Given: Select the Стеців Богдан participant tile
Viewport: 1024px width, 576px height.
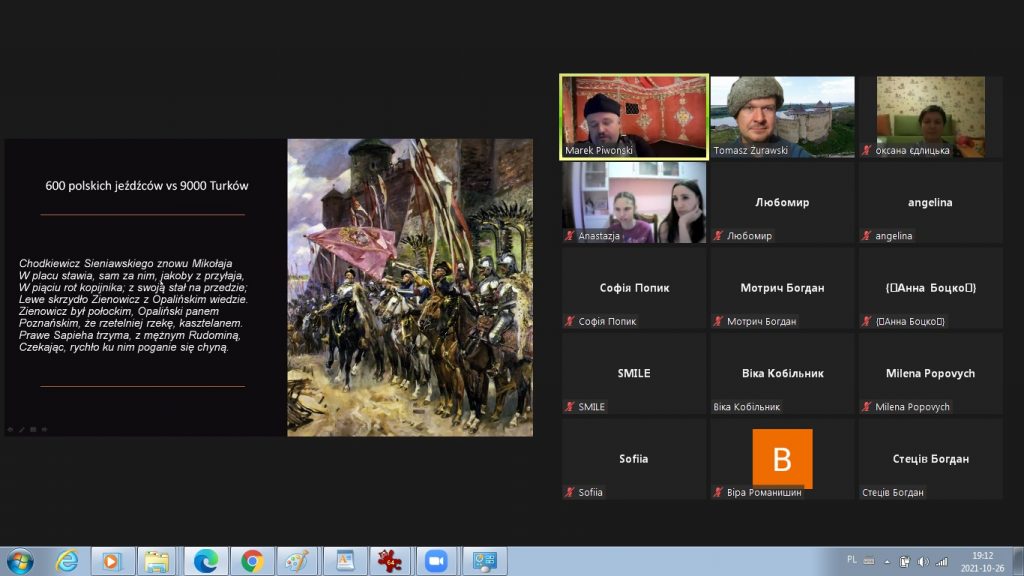Looking at the screenshot, I should coord(930,459).
